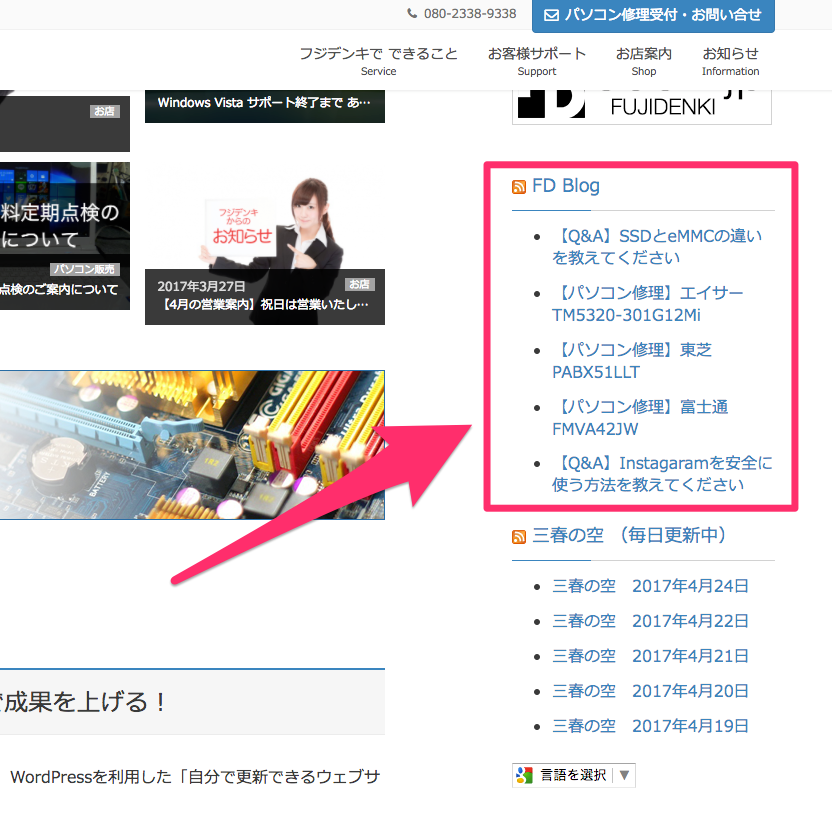This screenshot has height=816, width=832.
Task: Click the phone handset icon in the header
Action: pyautogui.click(x=412, y=14)
